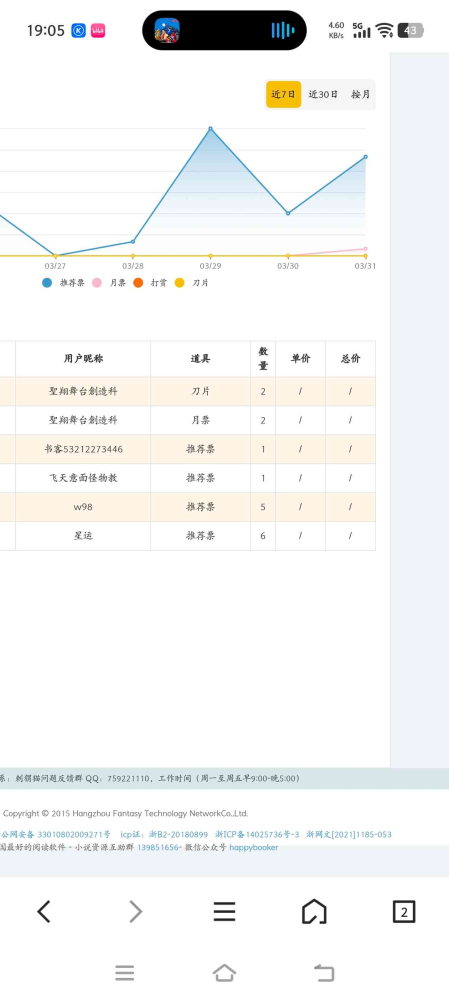This screenshot has height=999, width=449.
Task: Click quantity 6 in 星运 row
Action: (x=263, y=536)
